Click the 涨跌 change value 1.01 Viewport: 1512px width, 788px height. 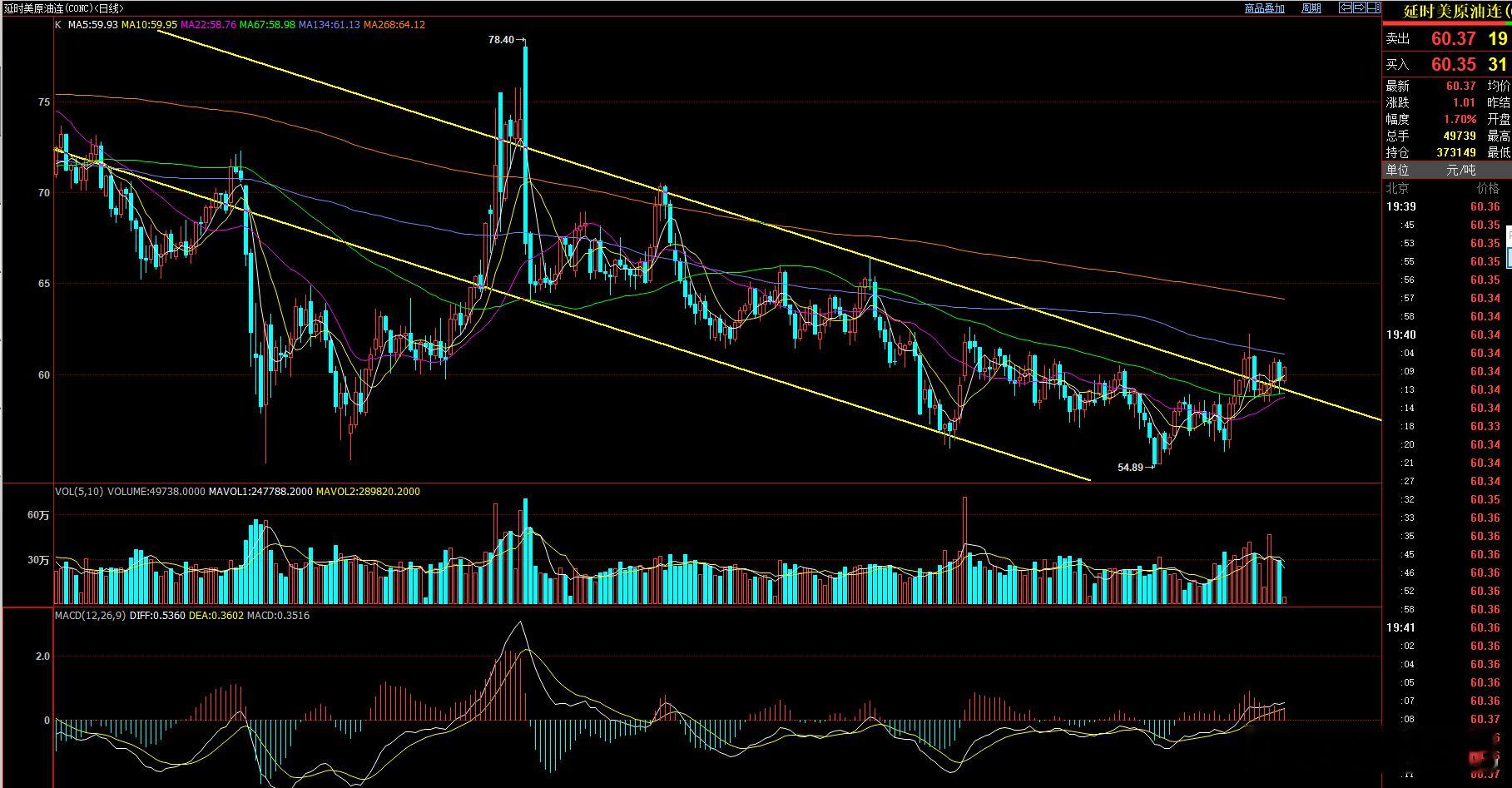point(1465,102)
